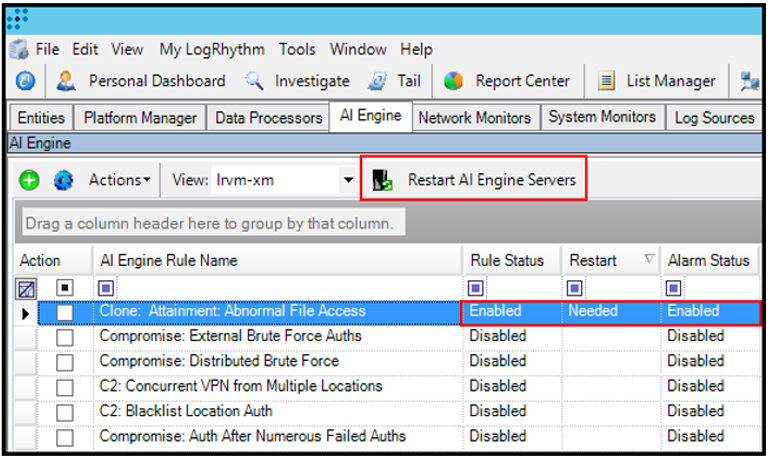Check the Concurrent VPN from Multiple Locations row
This screenshot has height=460, width=769.
point(64,387)
